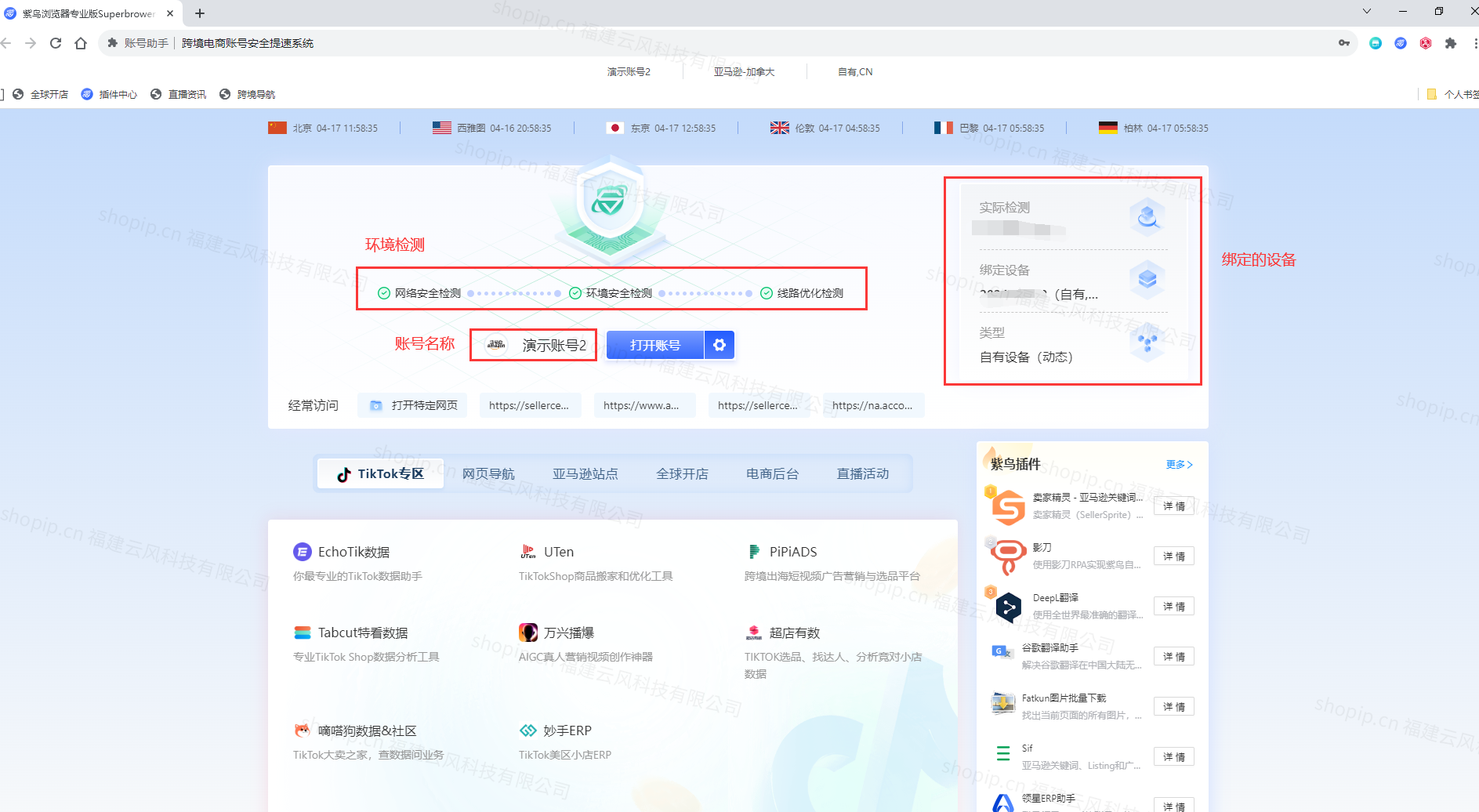Select 亚马逊-加拿大 in the top bar
Screen dimensions: 1479x812
click(x=744, y=71)
